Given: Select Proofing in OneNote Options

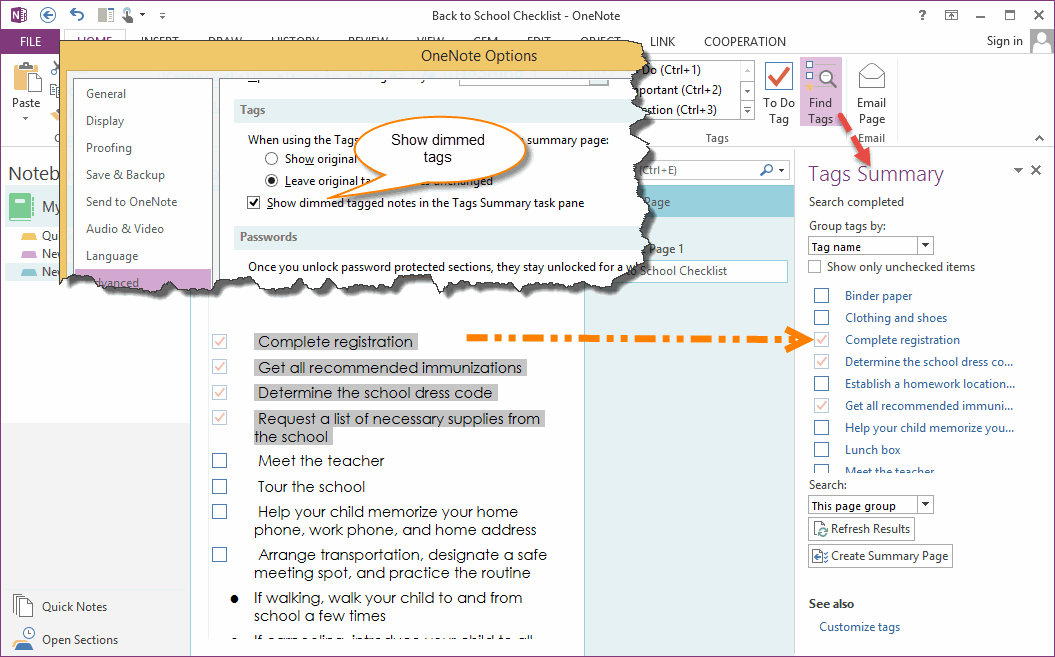Looking at the screenshot, I should tap(108, 147).
